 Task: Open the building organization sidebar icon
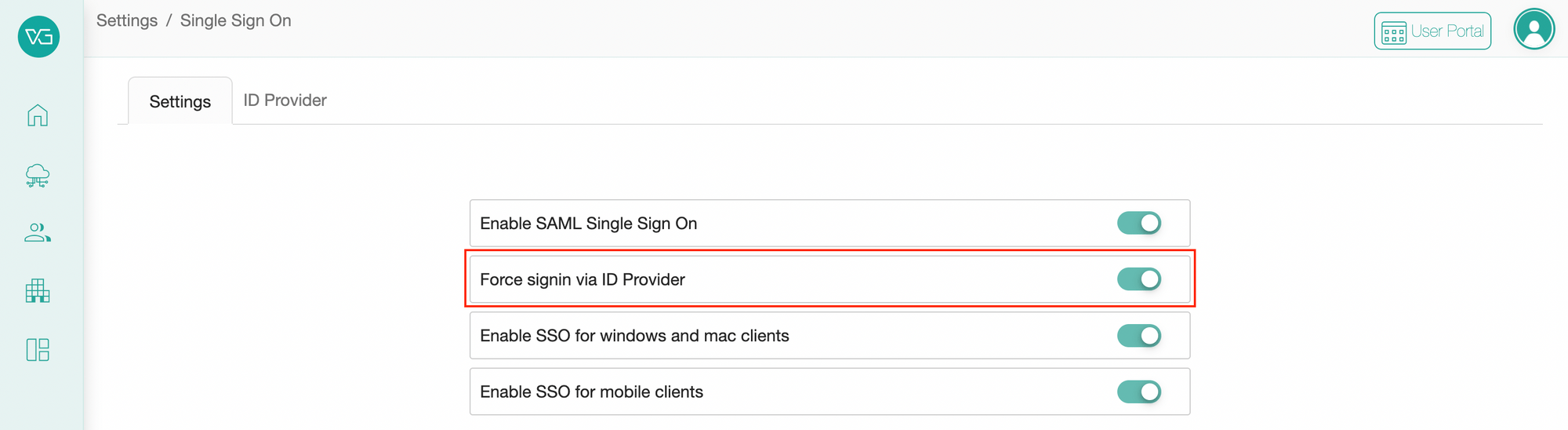click(38, 291)
